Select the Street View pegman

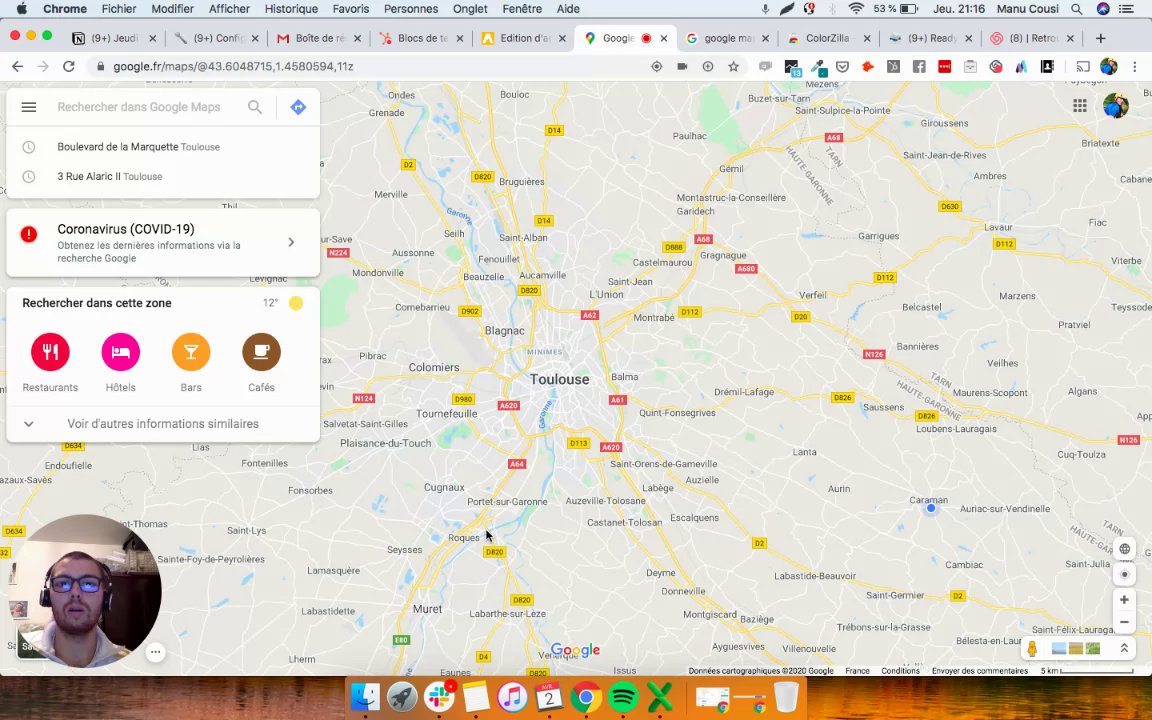(1032, 649)
